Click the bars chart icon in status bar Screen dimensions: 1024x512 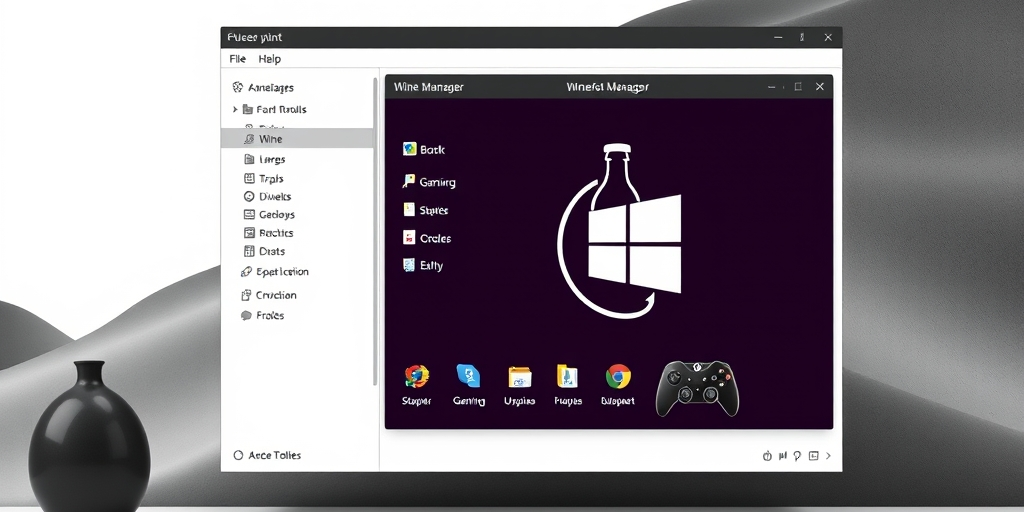pos(783,456)
